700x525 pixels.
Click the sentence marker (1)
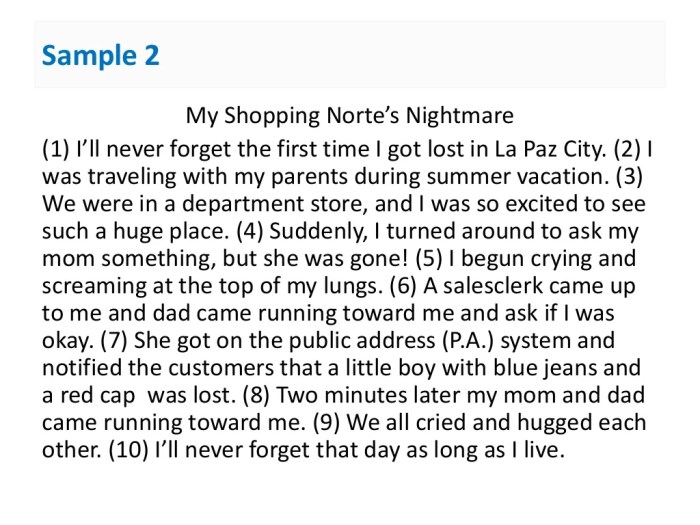56,151
